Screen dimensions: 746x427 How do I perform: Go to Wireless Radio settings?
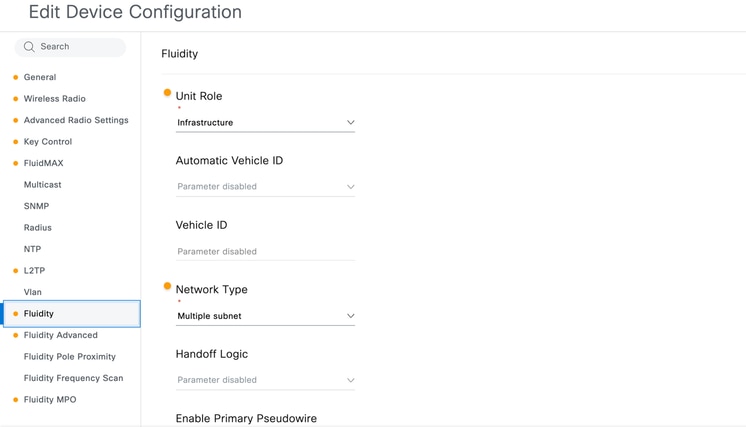tap(55, 98)
